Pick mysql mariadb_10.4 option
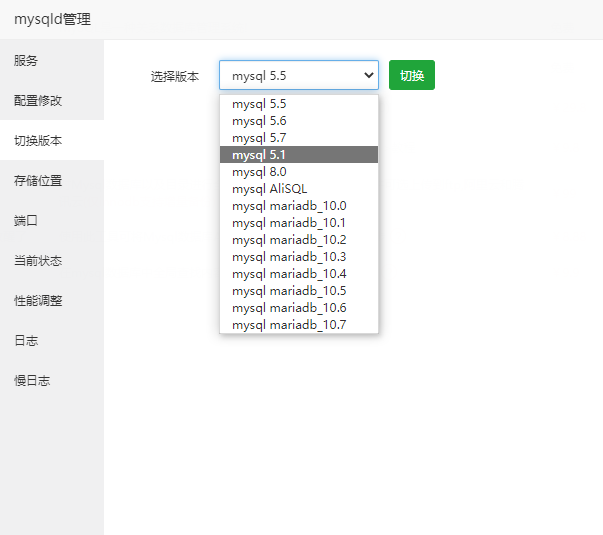603x535 pixels. coord(299,274)
